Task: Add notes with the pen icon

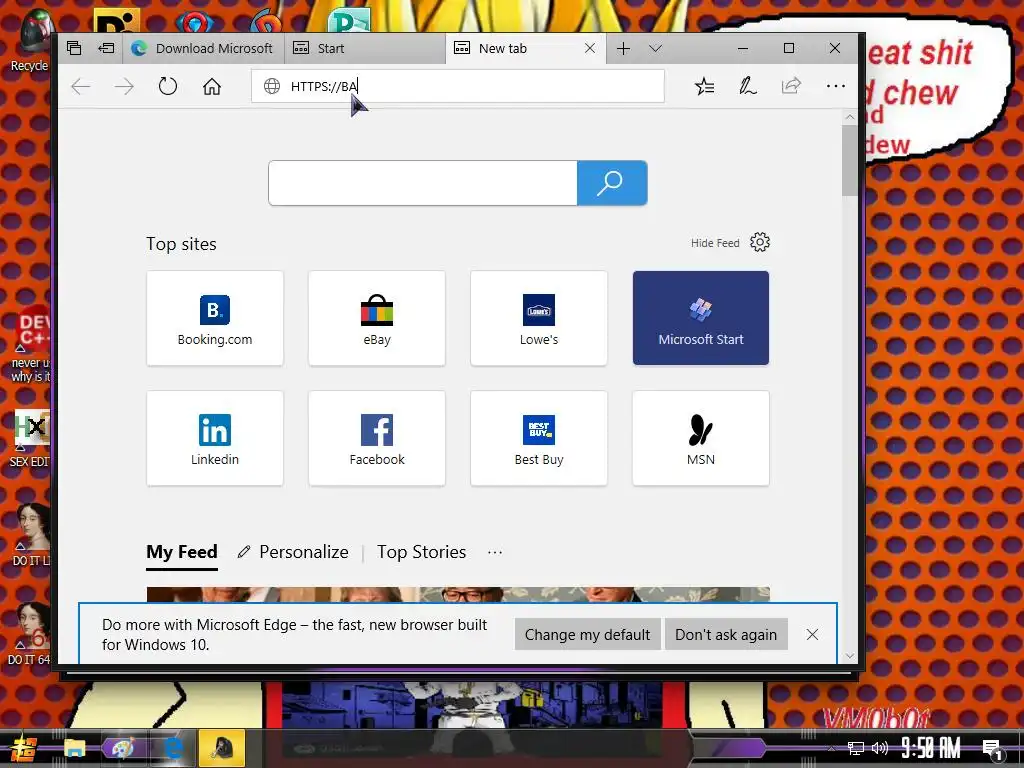Action: 747,86
